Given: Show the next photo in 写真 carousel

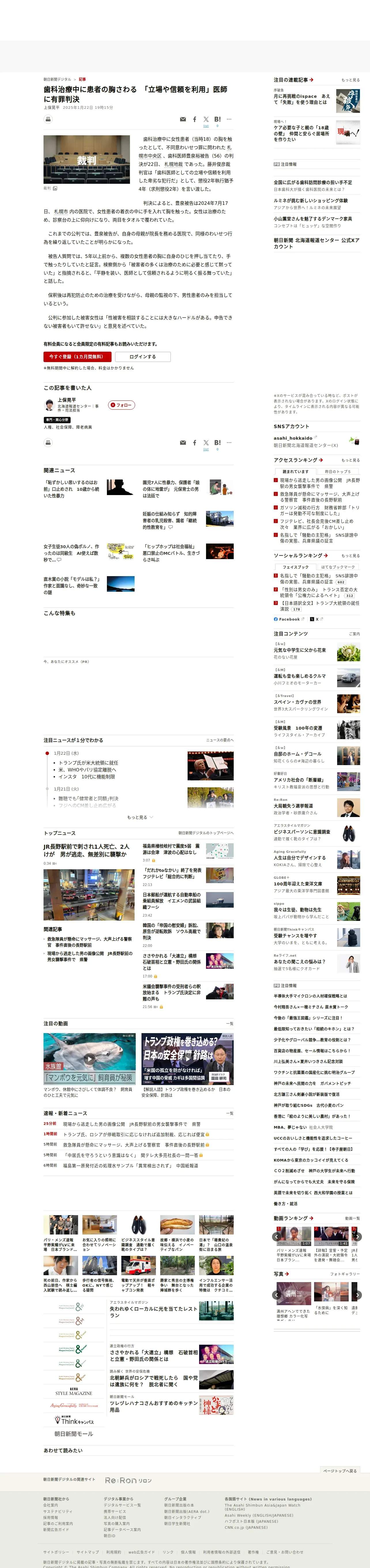Looking at the screenshot, I should point(357,1295).
